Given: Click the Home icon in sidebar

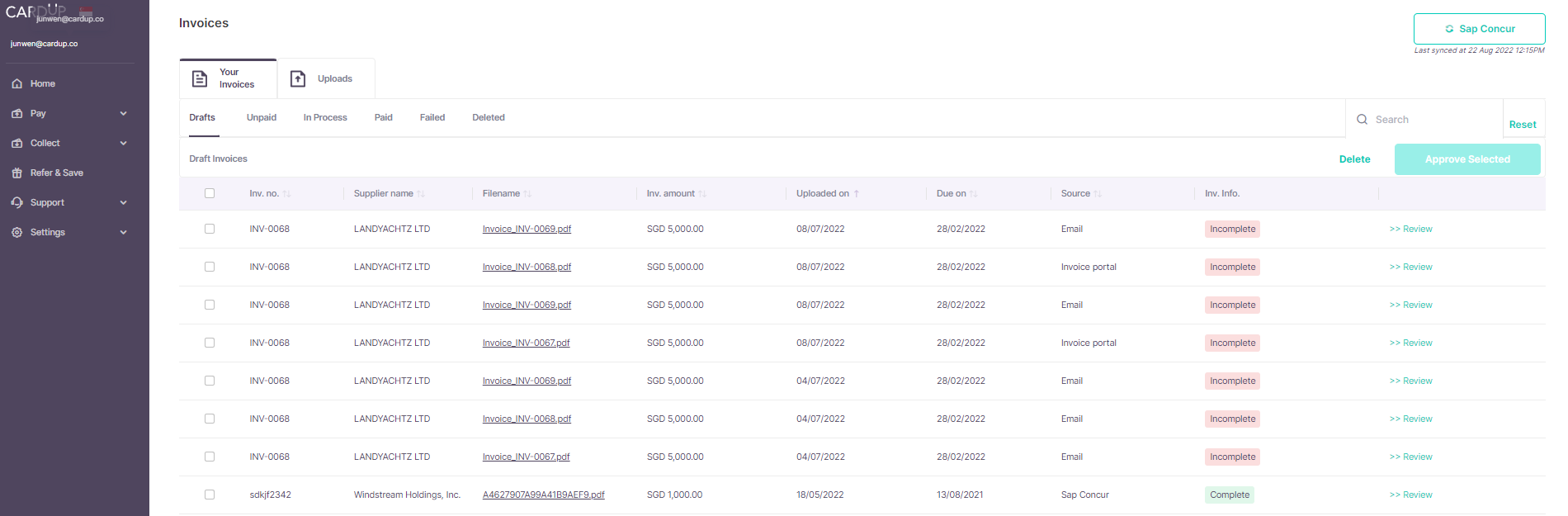Looking at the screenshot, I should pyautogui.click(x=17, y=83).
